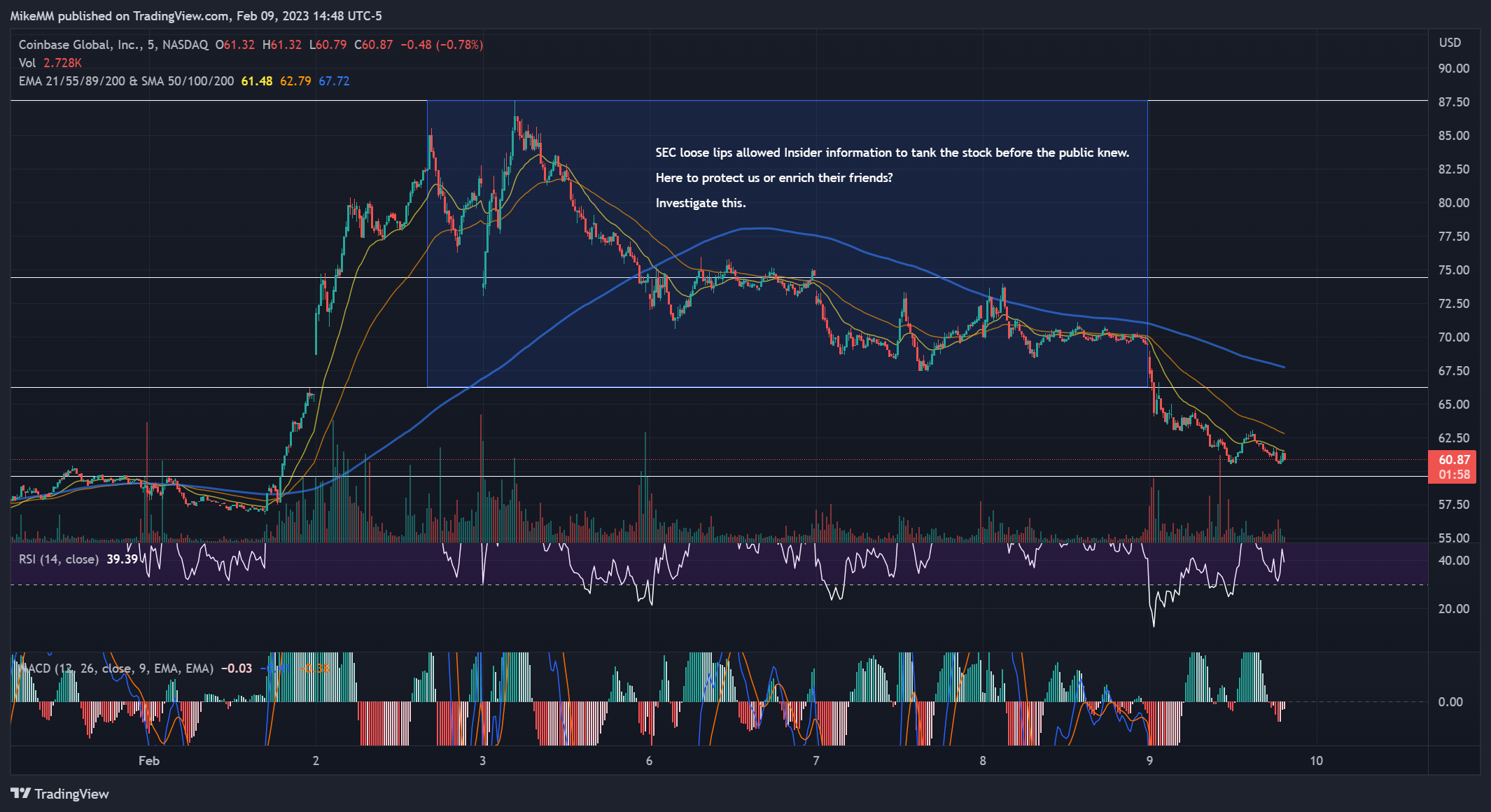Click the close price value C60.87
This screenshot has height=812, width=1491.
(x=374, y=45)
